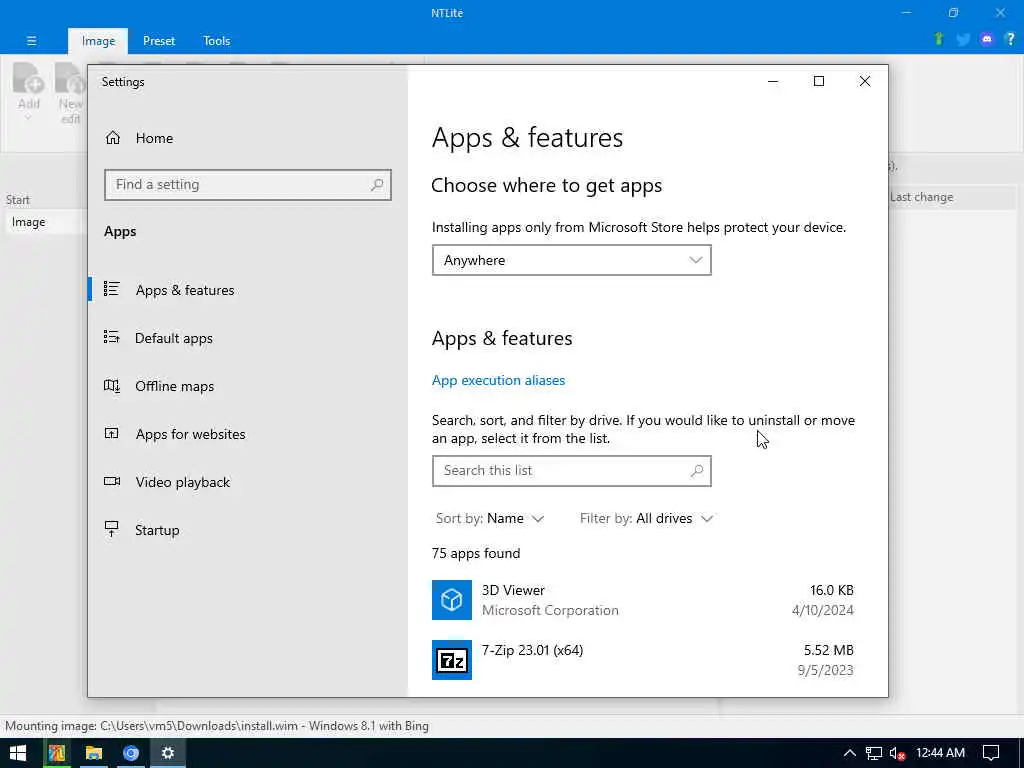Click the muted volume tray icon

897,753
